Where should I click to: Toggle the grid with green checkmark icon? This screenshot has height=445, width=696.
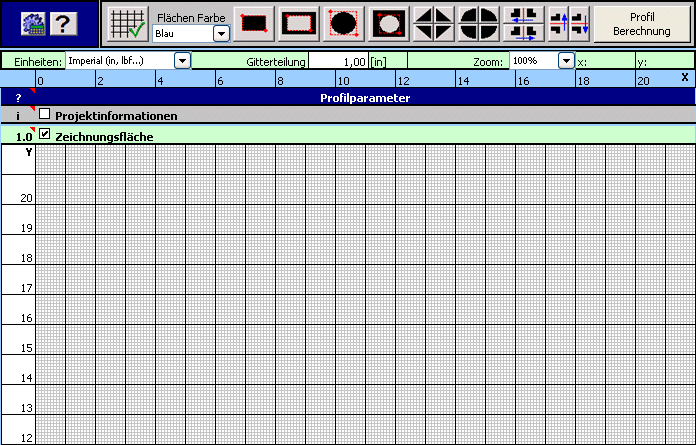pyautogui.click(x=128, y=24)
